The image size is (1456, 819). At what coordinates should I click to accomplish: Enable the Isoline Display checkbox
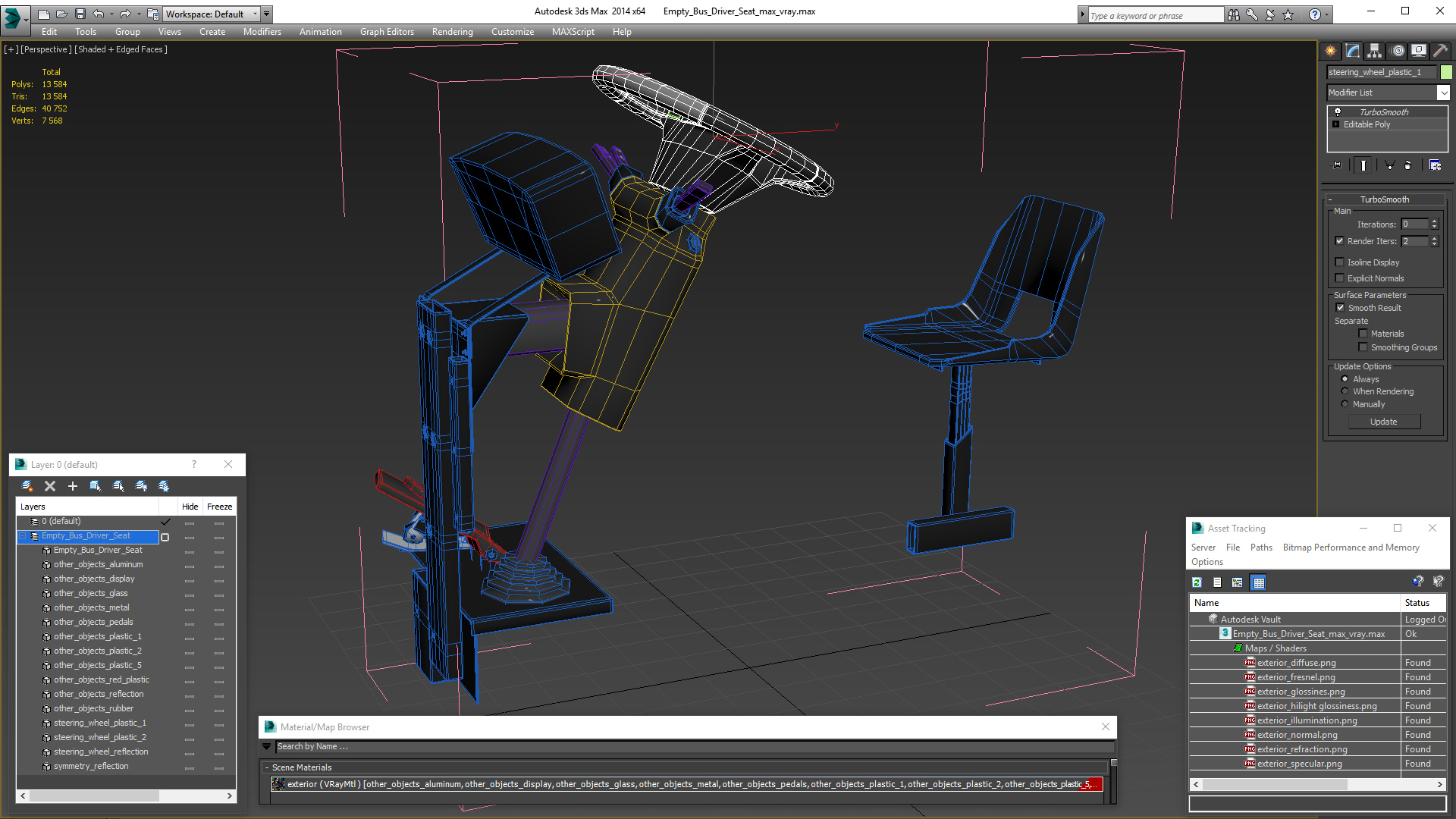pyautogui.click(x=1339, y=262)
